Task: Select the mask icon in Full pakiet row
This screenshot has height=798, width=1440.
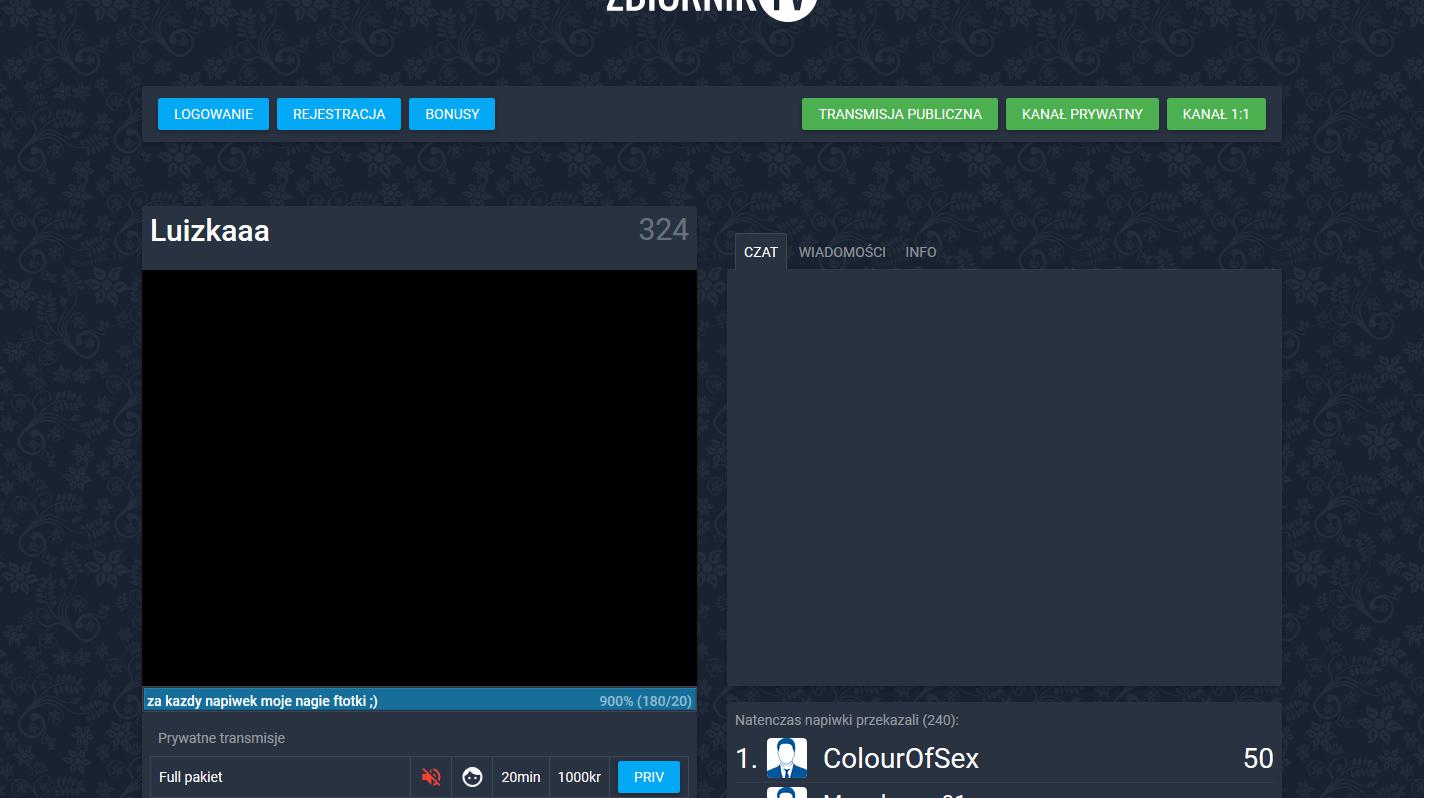Action: click(471, 776)
